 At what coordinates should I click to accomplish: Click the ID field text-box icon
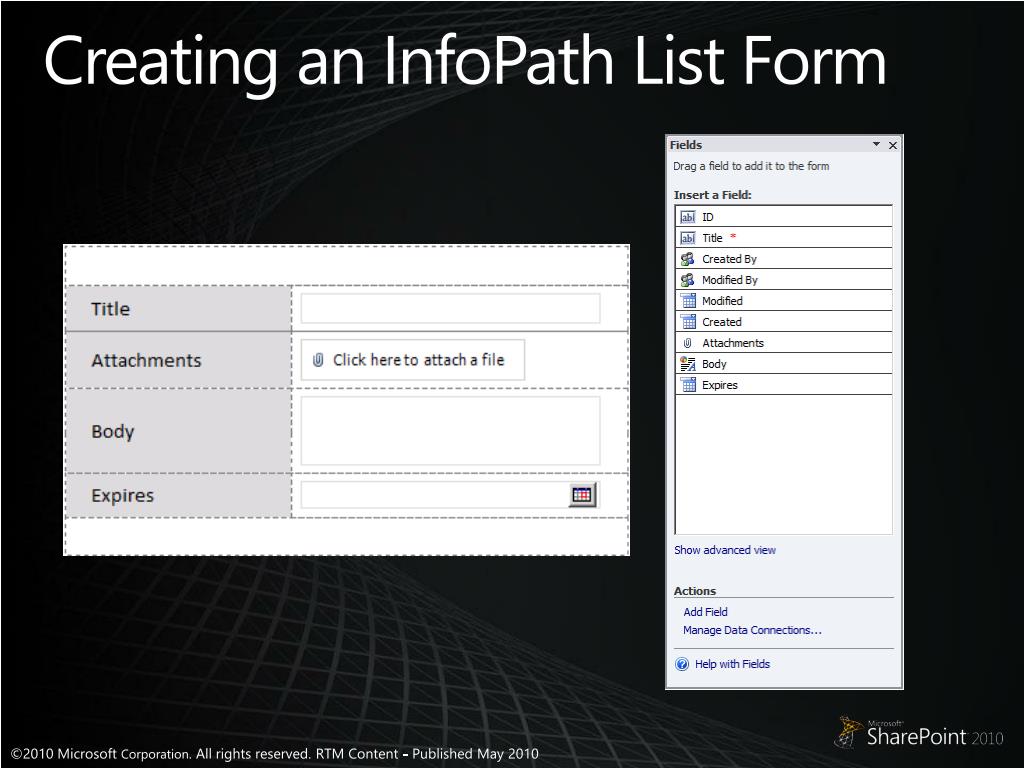[688, 217]
